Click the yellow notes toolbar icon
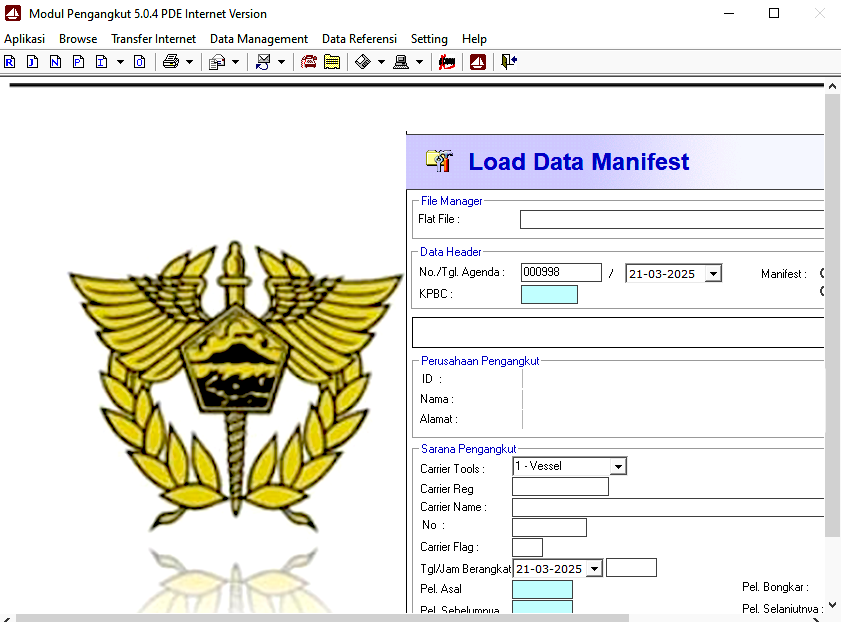Screen dimensions: 841x622 point(332,62)
